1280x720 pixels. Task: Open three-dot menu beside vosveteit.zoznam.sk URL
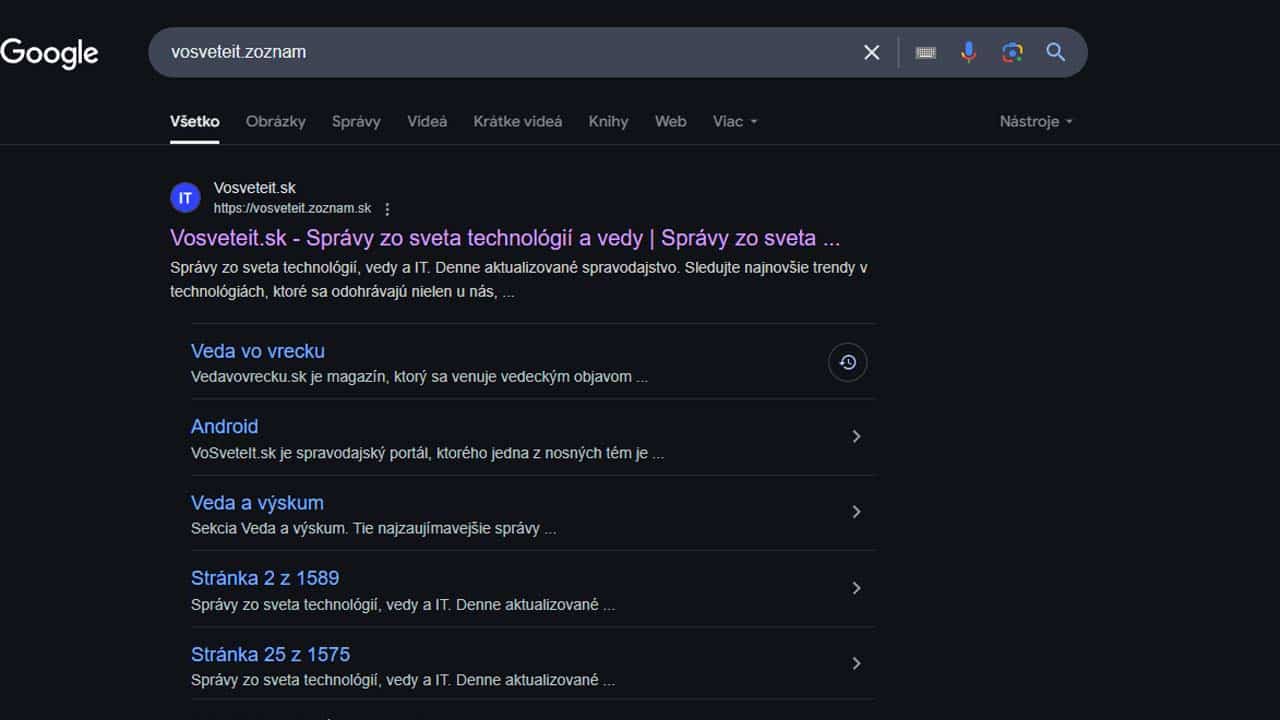click(x=388, y=209)
